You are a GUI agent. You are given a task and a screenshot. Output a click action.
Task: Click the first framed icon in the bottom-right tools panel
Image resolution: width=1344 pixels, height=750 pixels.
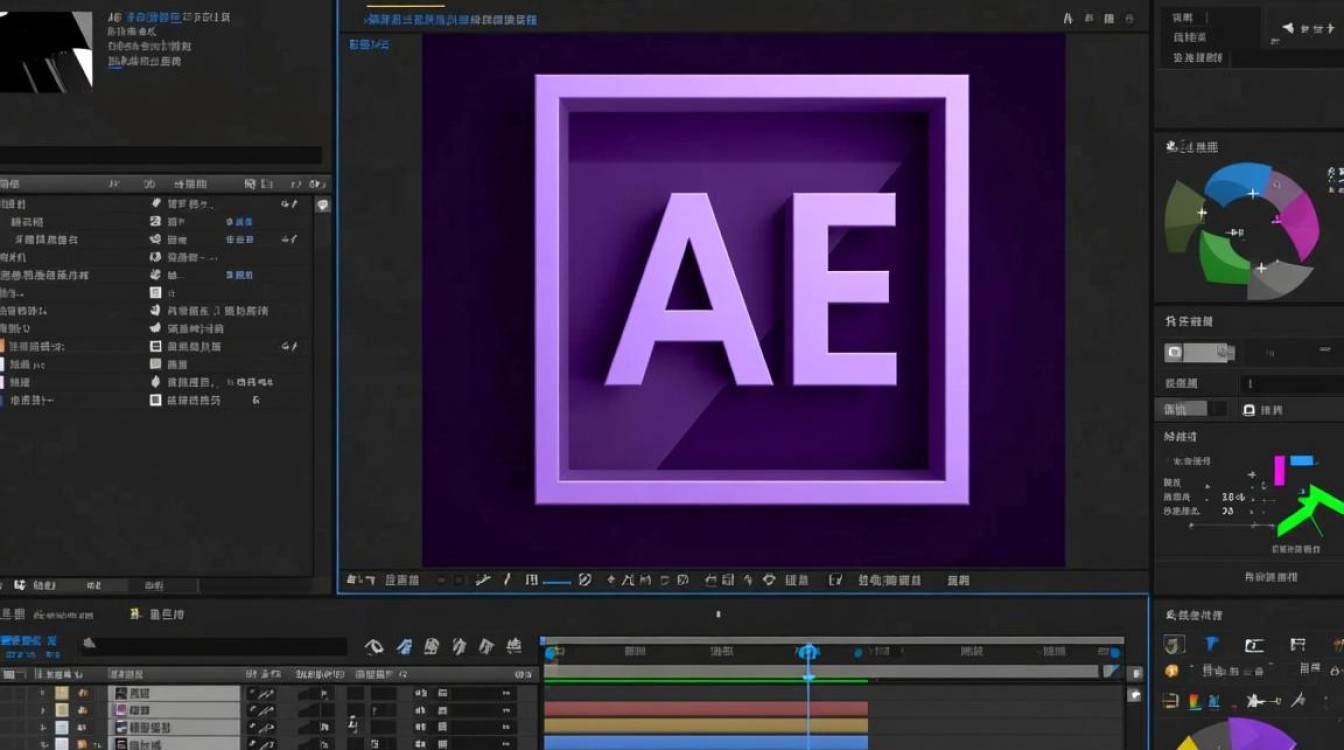[1174, 645]
